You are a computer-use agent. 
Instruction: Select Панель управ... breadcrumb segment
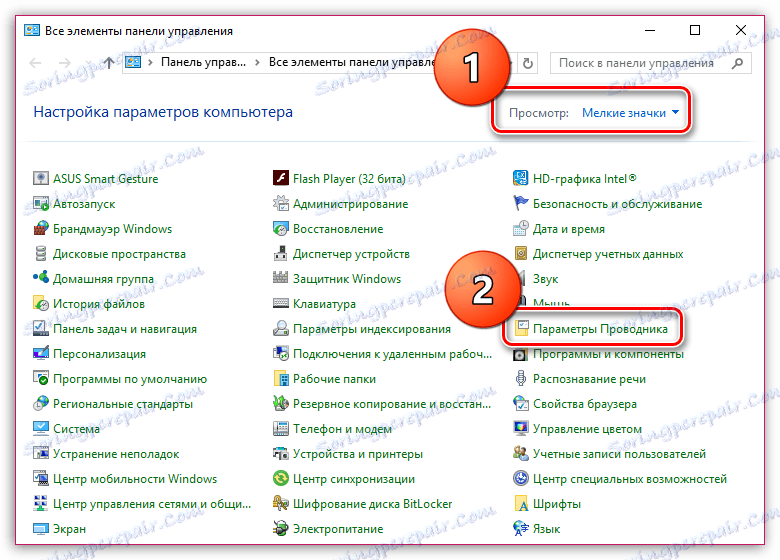click(x=203, y=62)
